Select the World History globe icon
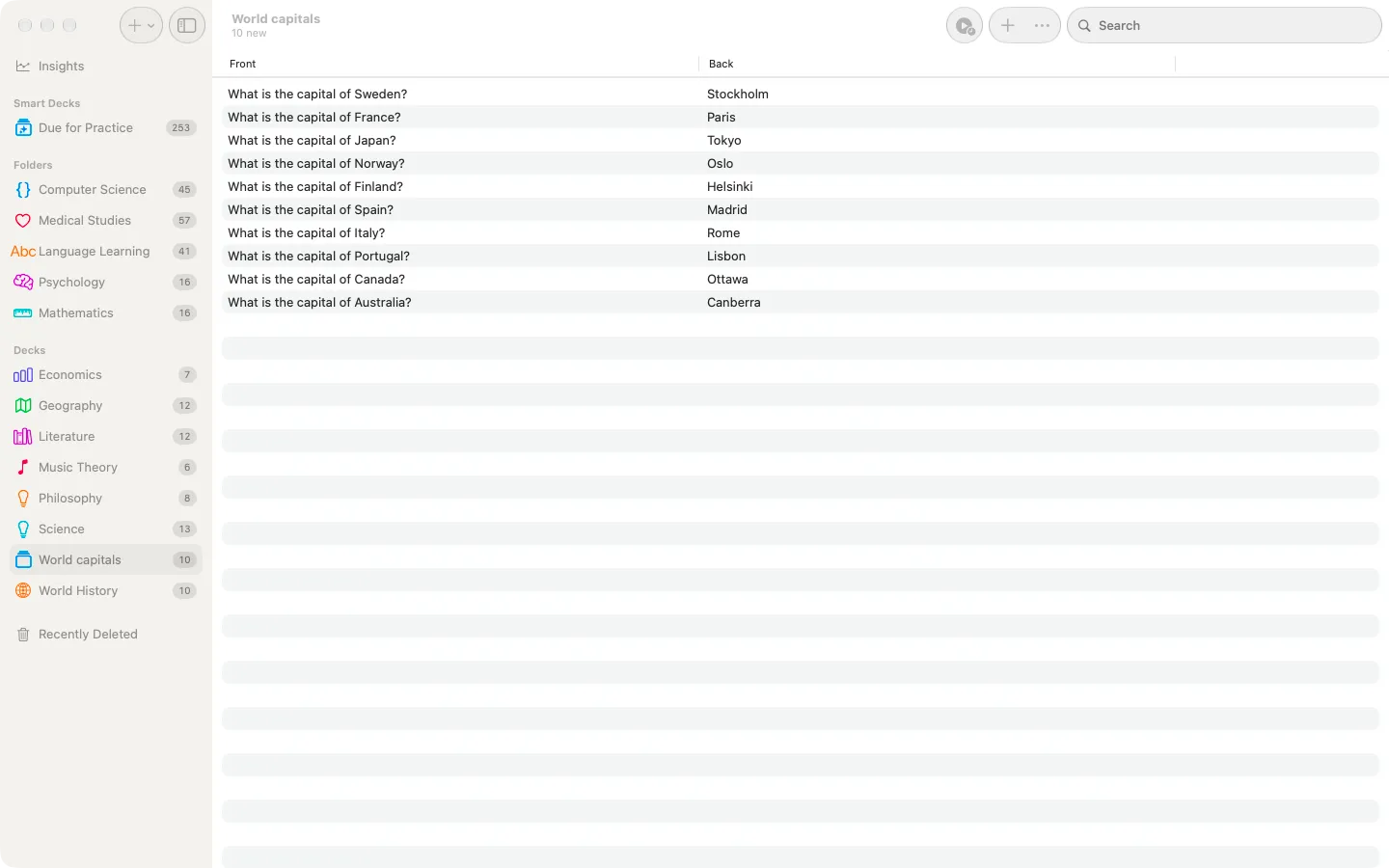 point(23,591)
